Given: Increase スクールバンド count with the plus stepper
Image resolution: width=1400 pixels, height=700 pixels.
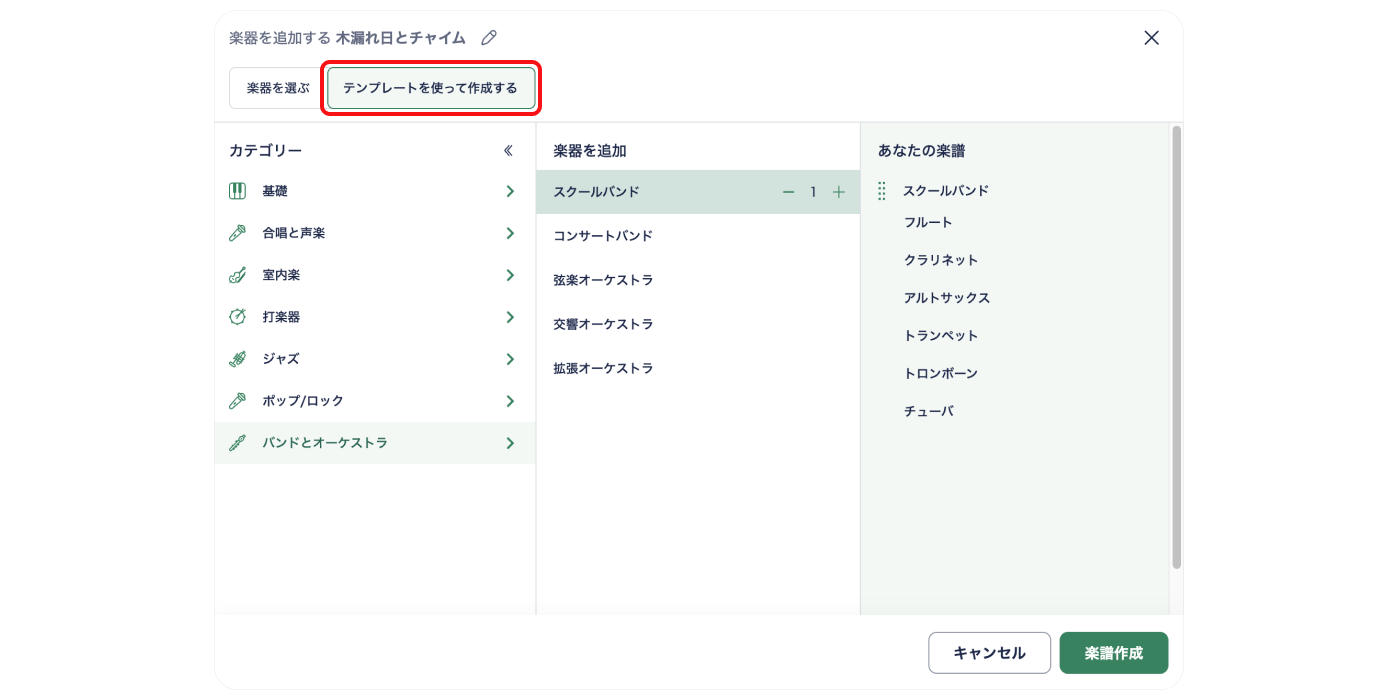Looking at the screenshot, I should point(839,191).
